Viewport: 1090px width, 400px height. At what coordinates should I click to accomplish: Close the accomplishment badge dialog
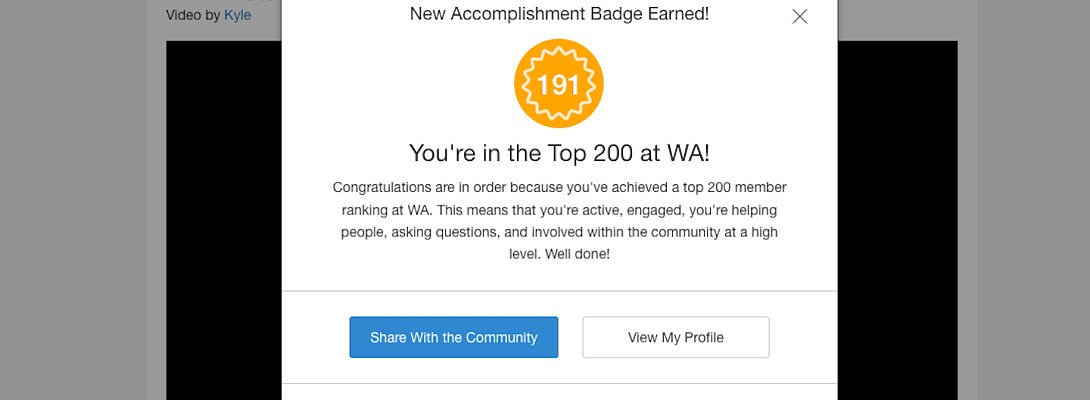point(799,16)
